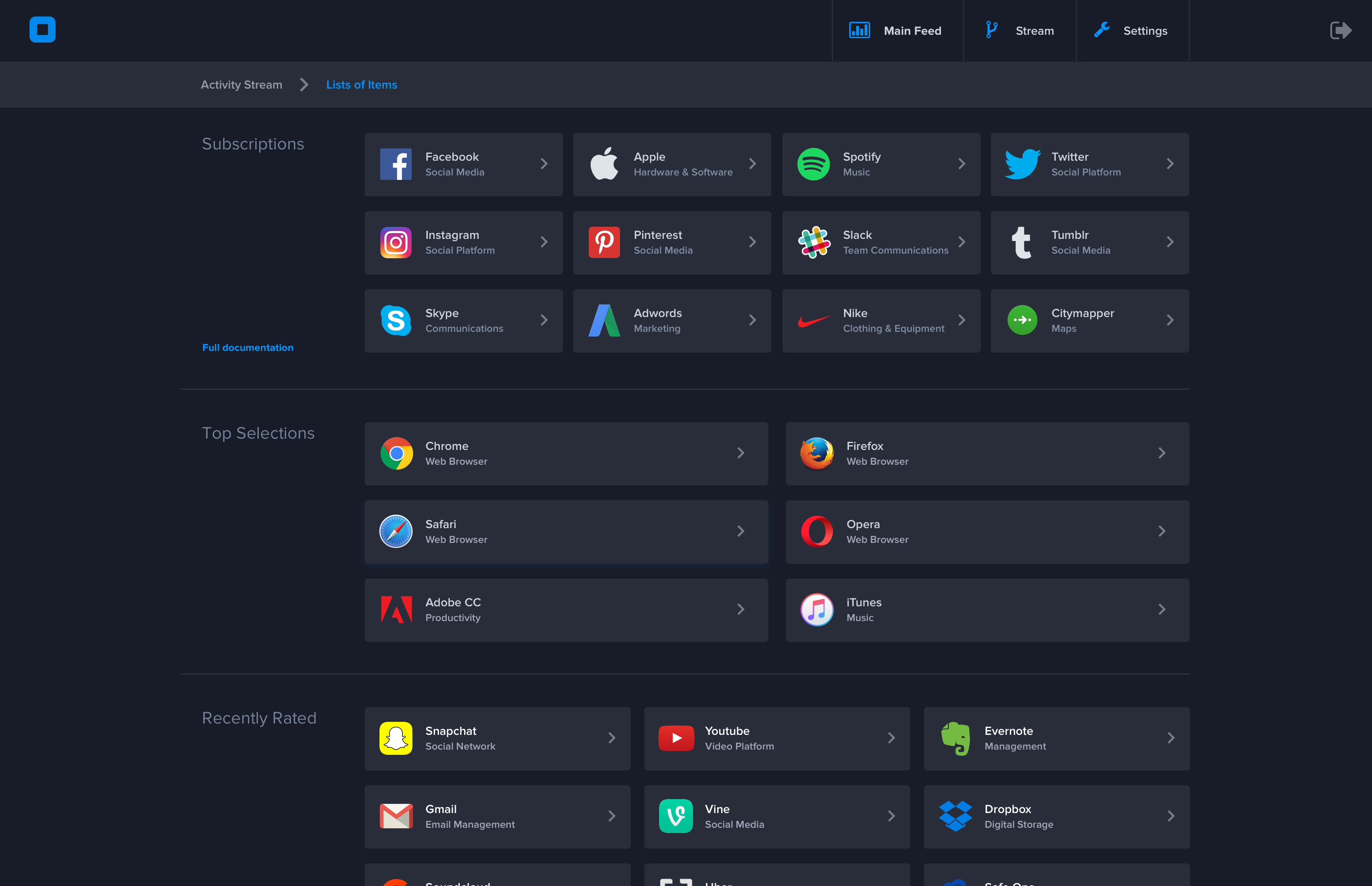The height and width of the screenshot is (886, 1372).
Task: Click the Tumblr t icon
Action: point(1022,242)
